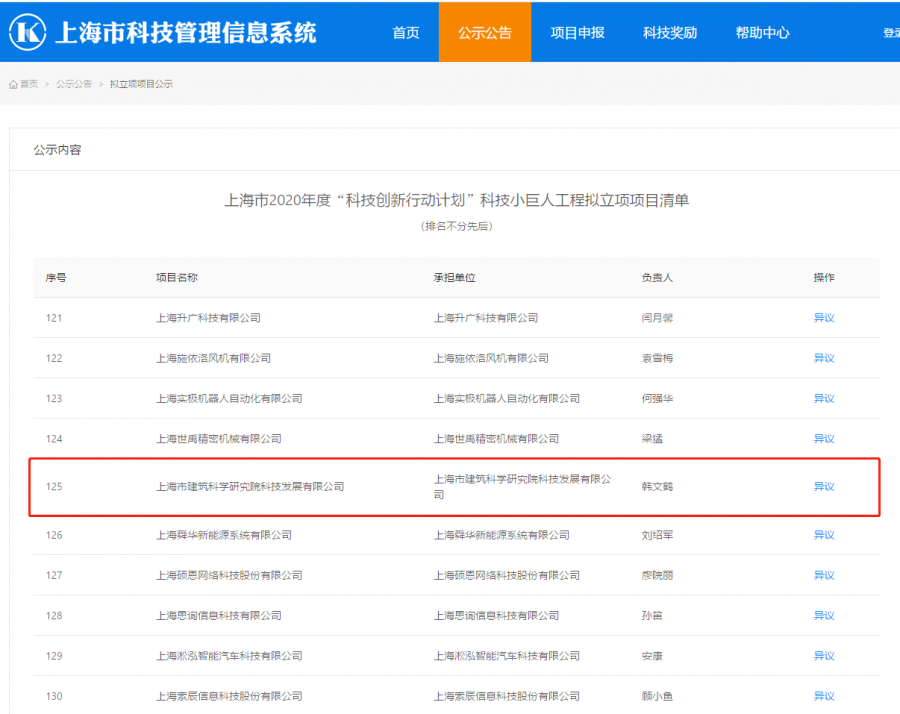Go to 项目申报 in top menu
Viewport: 900px width, 714px height.
[577, 32]
